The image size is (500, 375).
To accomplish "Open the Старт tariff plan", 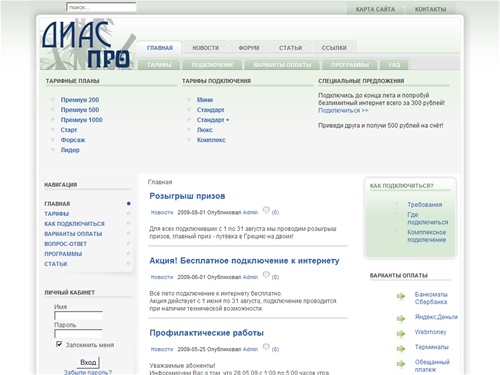I will coord(69,130).
